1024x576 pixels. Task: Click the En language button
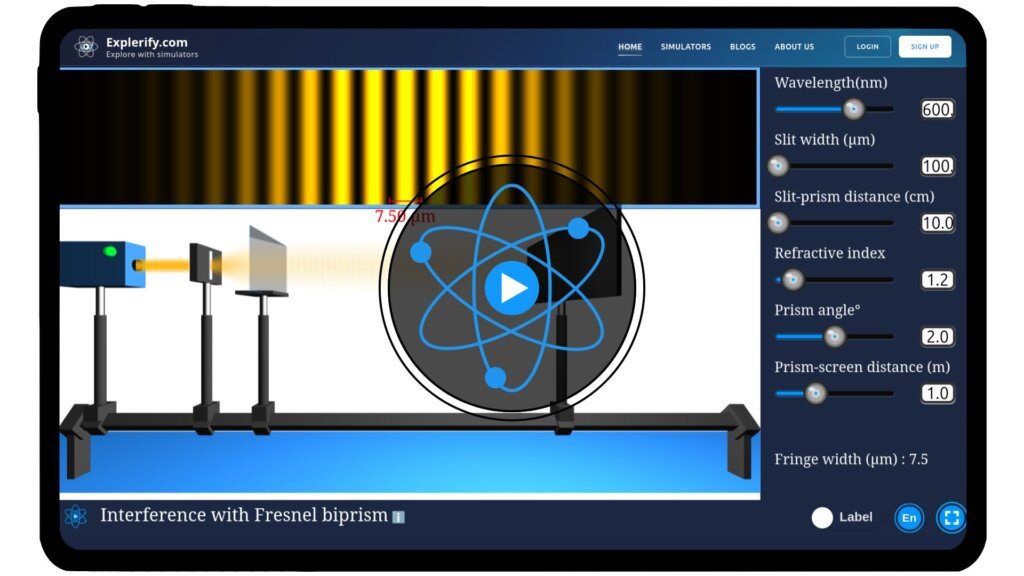tap(909, 518)
